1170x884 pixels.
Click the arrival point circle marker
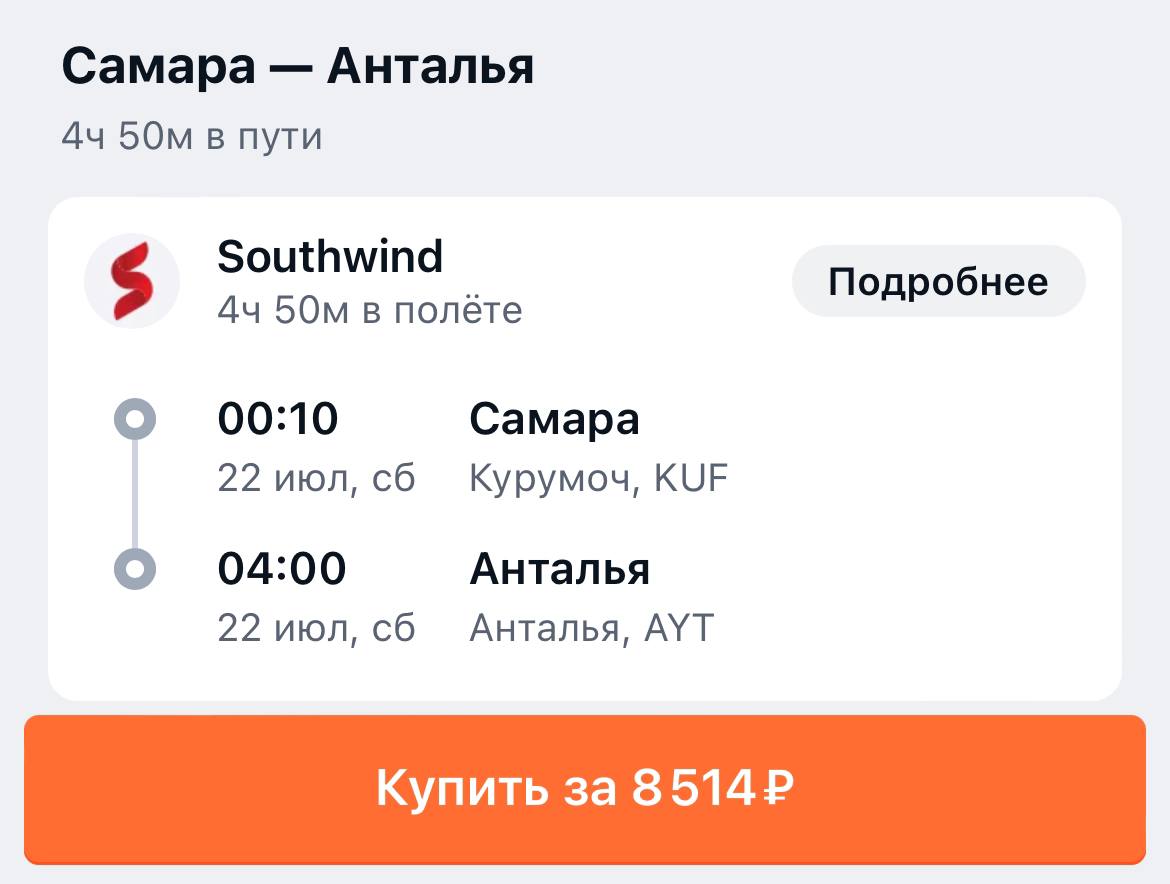tap(136, 569)
